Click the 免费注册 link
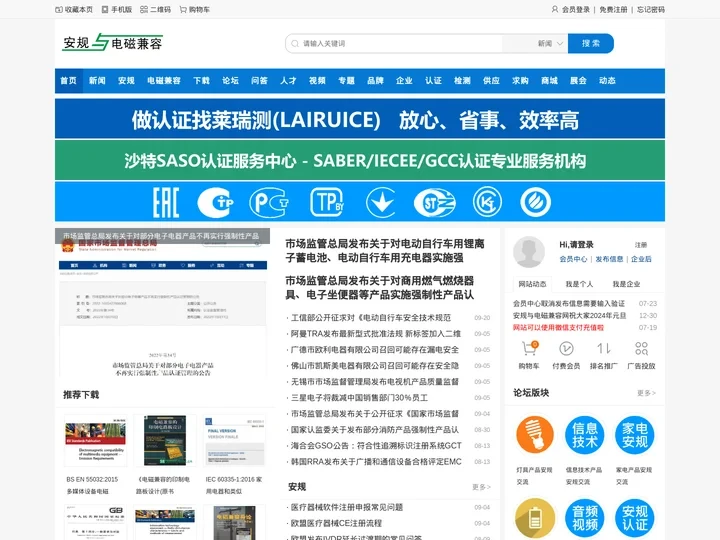This screenshot has width=720, height=540. pyautogui.click(x=613, y=10)
